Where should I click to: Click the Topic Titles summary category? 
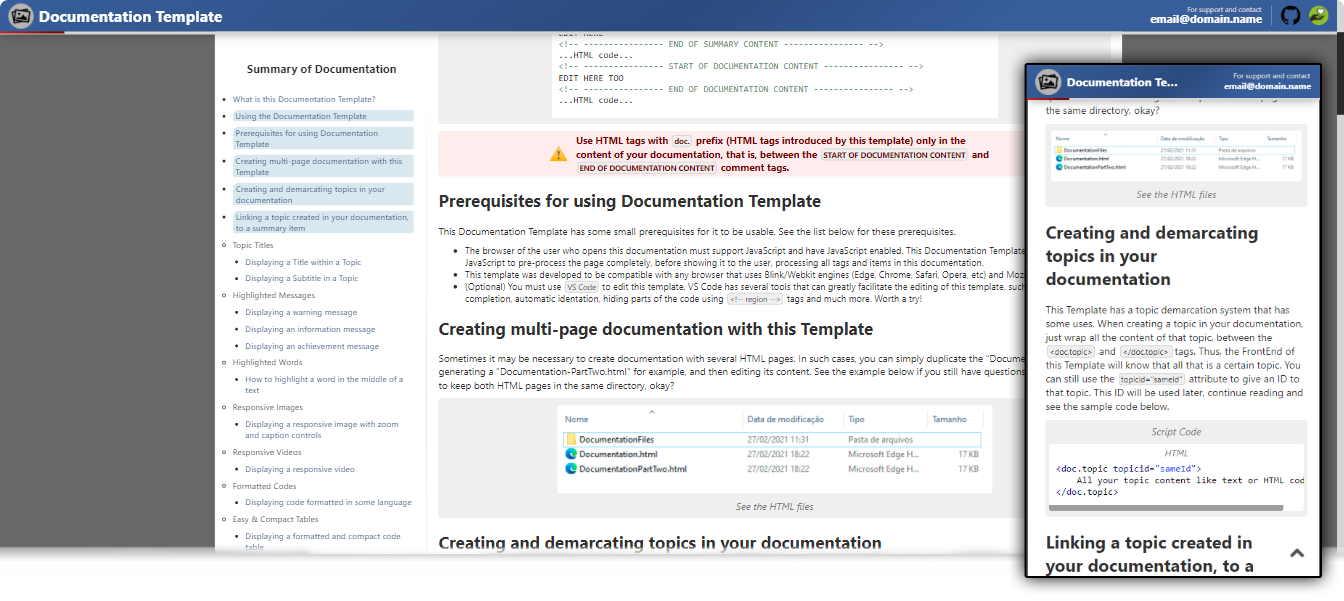click(253, 245)
